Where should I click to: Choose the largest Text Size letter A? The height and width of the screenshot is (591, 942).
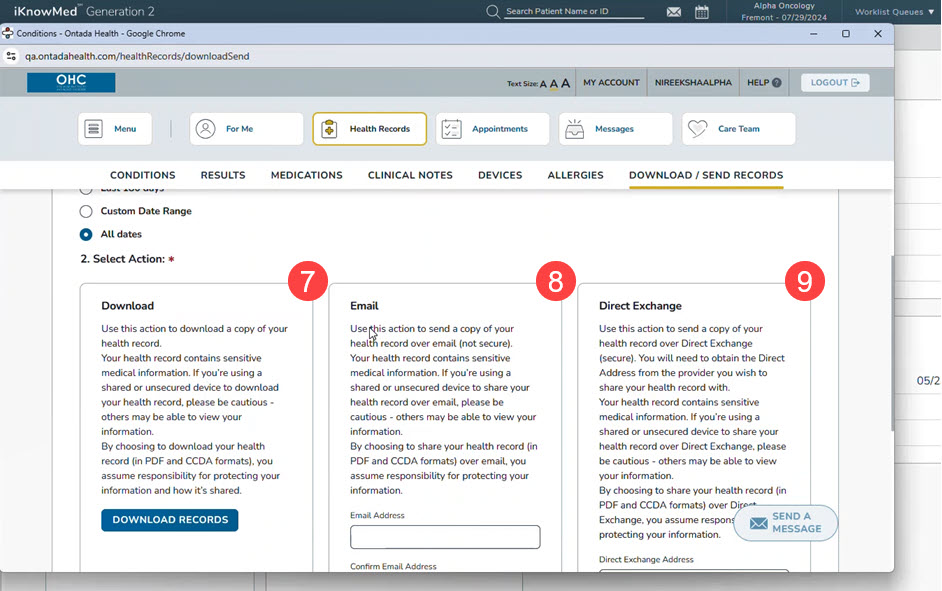tap(565, 83)
